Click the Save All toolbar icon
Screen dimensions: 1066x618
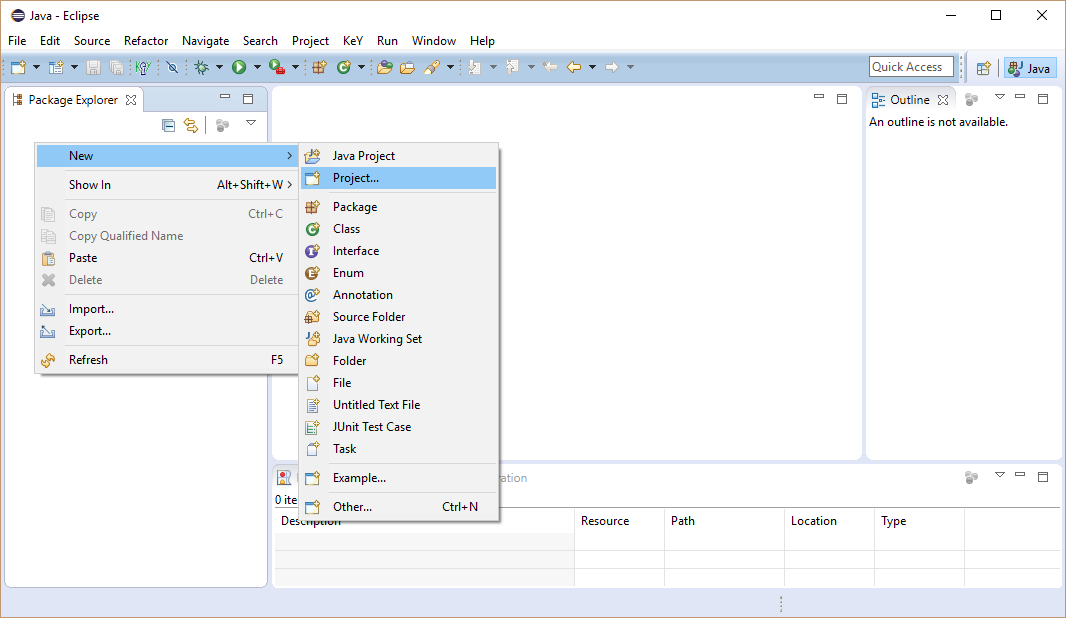(x=116, y=67)
